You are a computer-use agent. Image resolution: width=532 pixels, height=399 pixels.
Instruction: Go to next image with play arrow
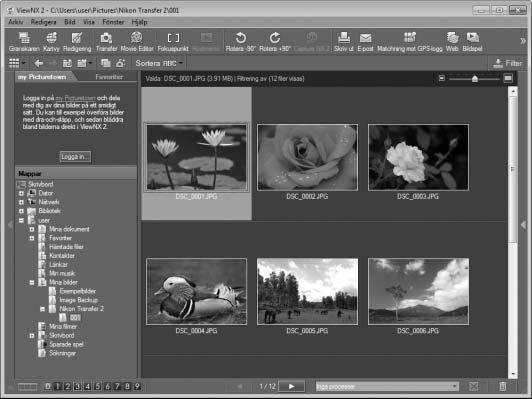tap(291, 386)
